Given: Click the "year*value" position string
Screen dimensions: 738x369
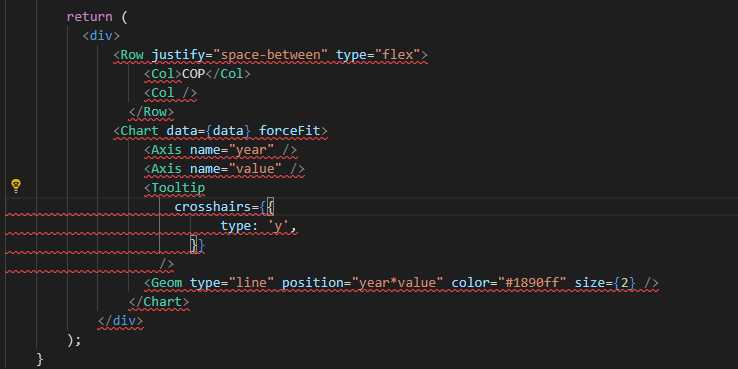Looking at the screenshot, I should tap(397, 283).
